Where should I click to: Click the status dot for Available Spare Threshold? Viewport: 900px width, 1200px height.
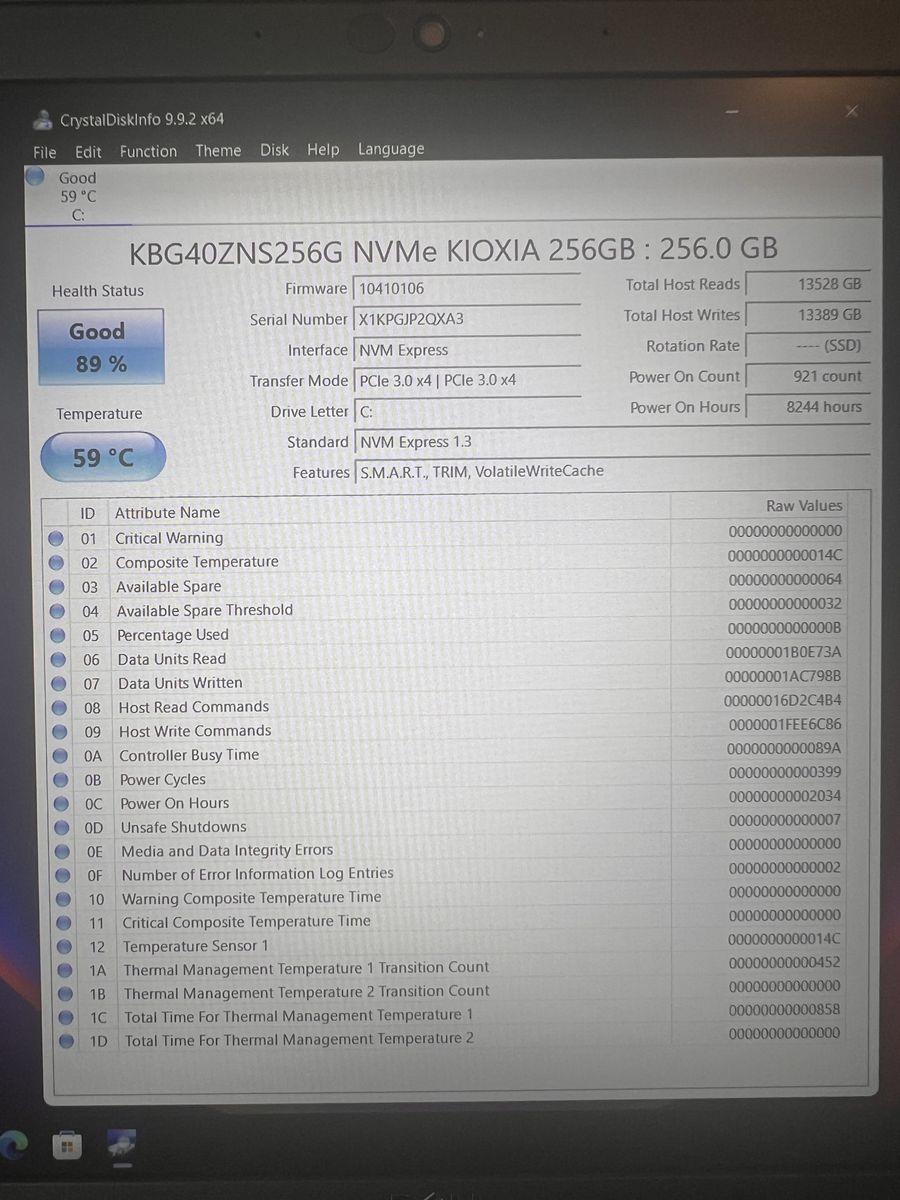click(58, 611)
